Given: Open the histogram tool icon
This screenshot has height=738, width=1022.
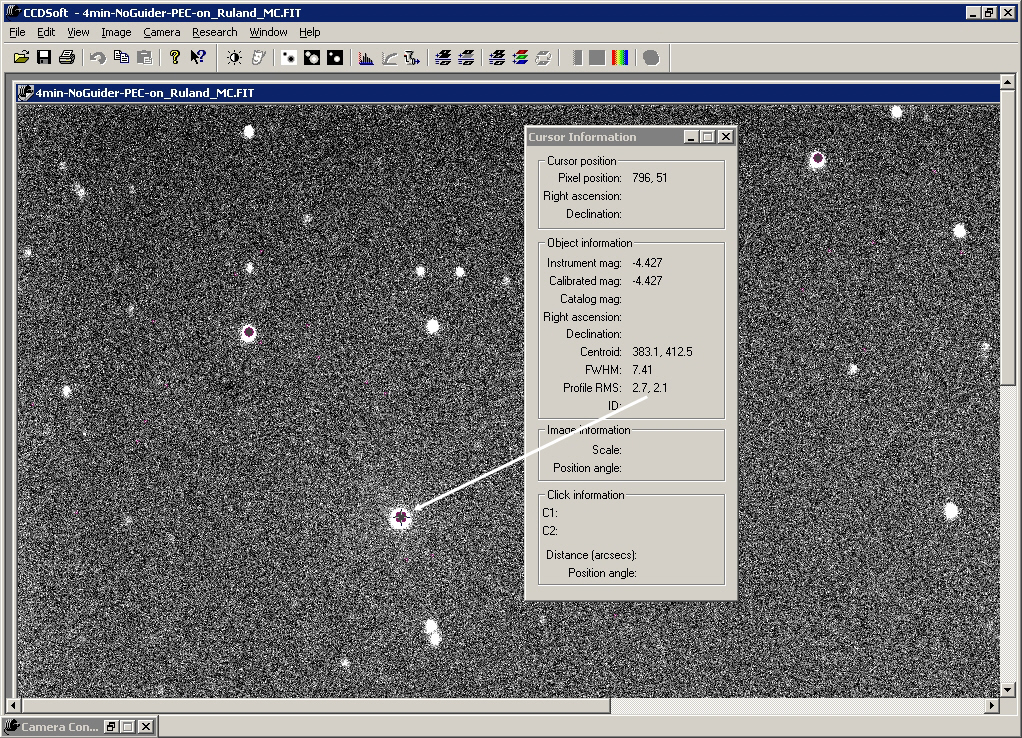Looking at the screenshot, I should 366,57.
